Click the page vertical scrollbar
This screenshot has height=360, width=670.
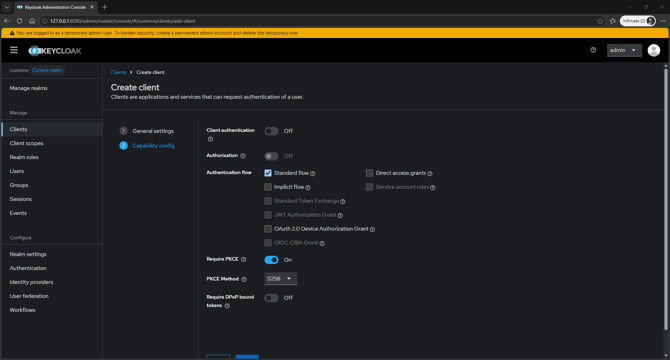(666, 198)
